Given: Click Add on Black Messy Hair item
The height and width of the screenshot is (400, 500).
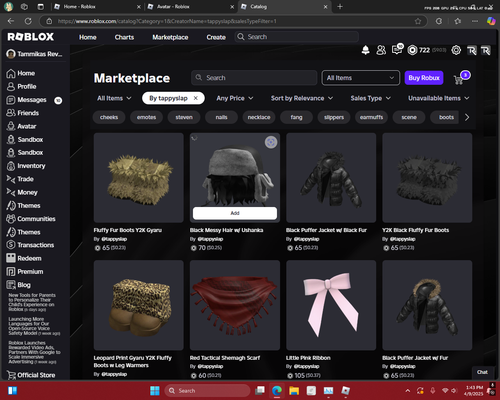Looking at the screenshot, I should [x=235, y=213].
